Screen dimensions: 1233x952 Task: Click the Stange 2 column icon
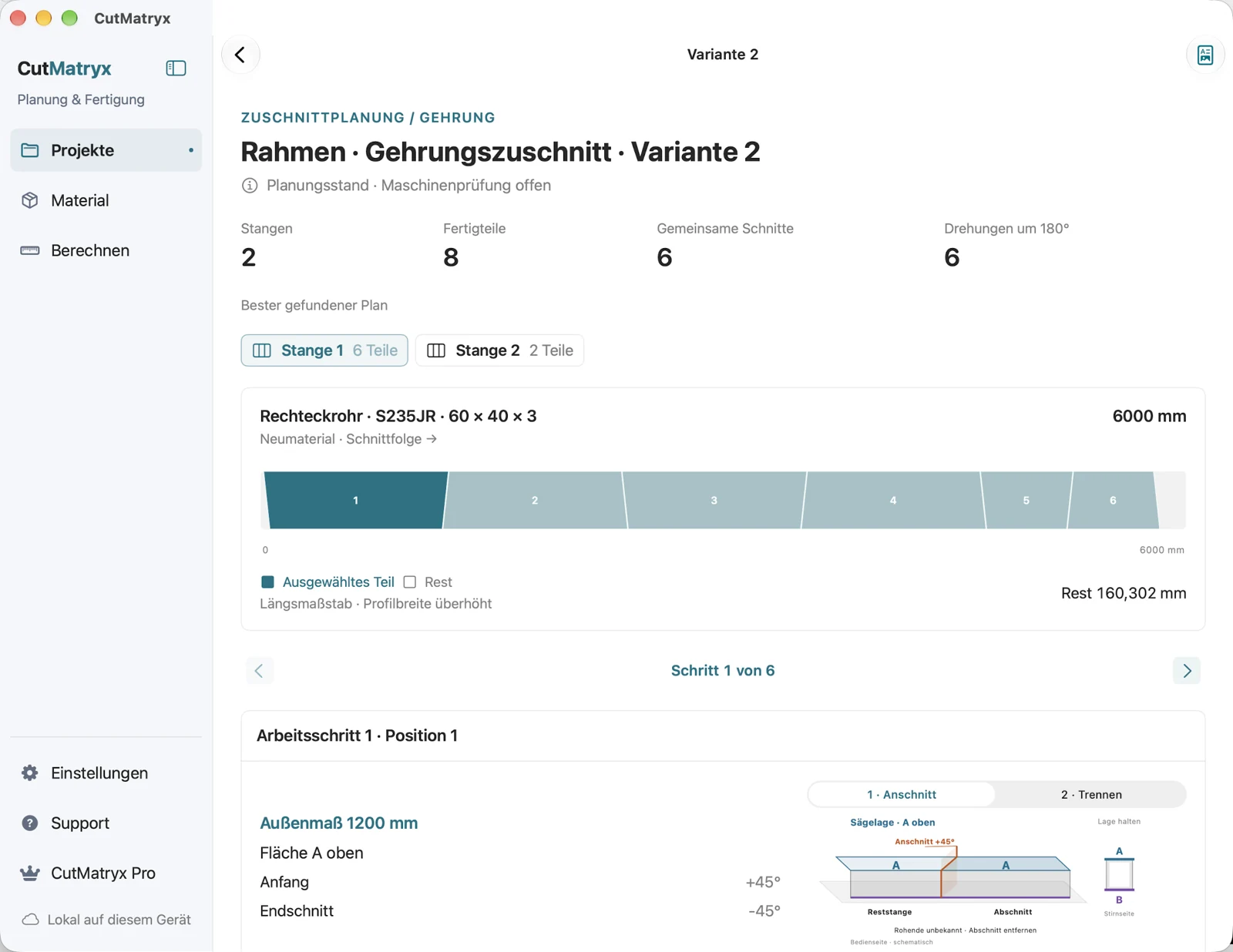coord(436,350)
